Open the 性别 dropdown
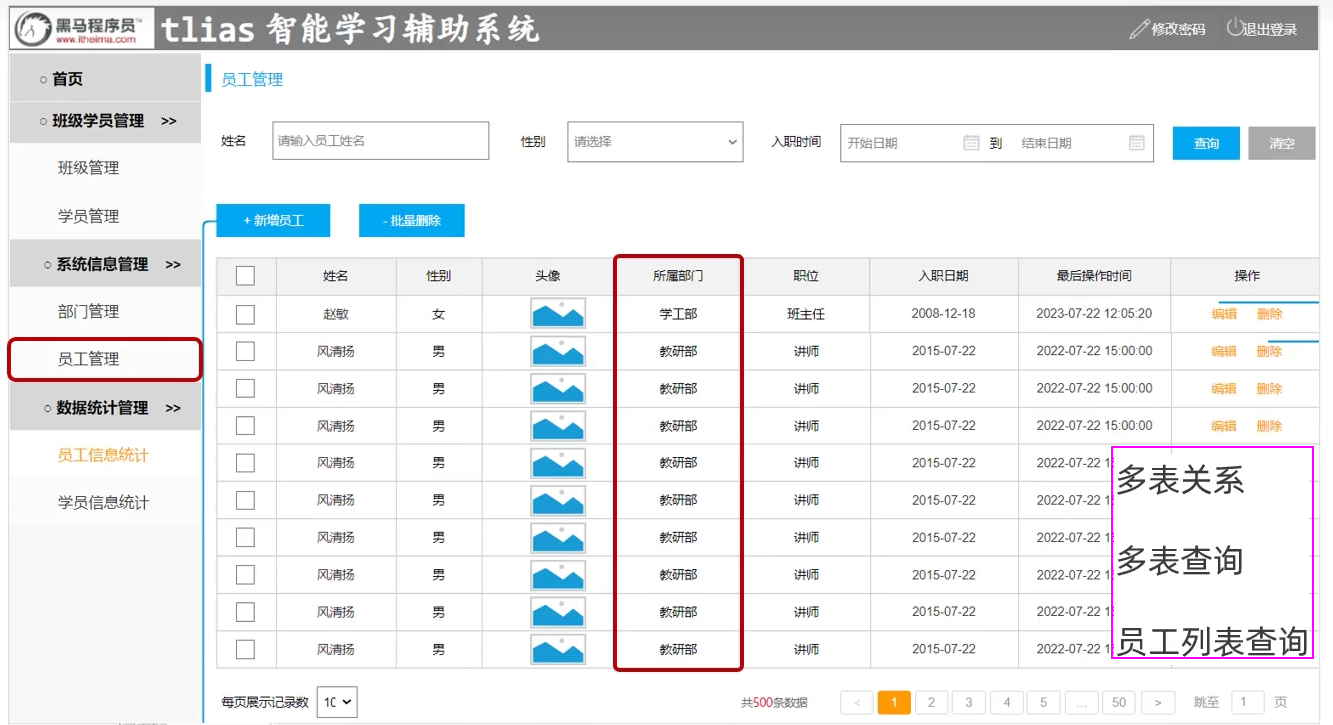 pos(655,142)
